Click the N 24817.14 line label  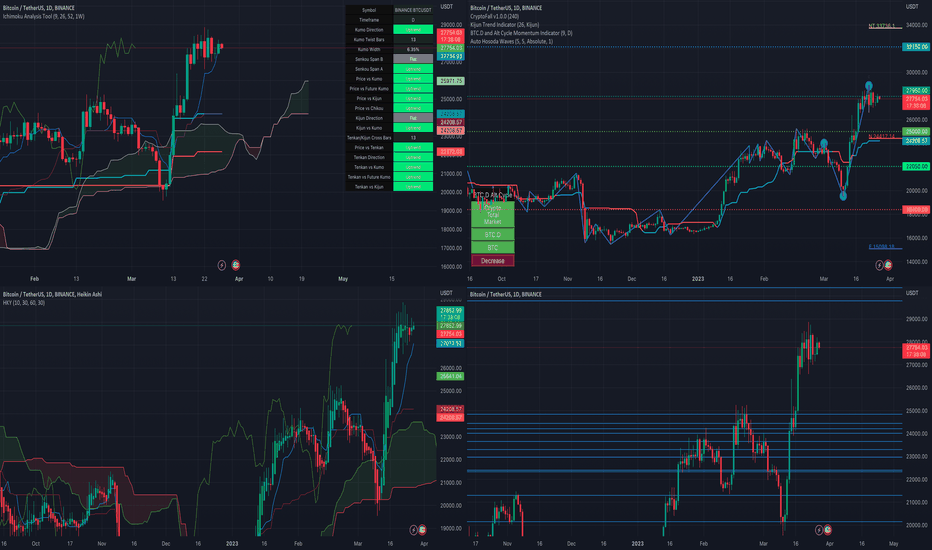(x=881, y=137)
